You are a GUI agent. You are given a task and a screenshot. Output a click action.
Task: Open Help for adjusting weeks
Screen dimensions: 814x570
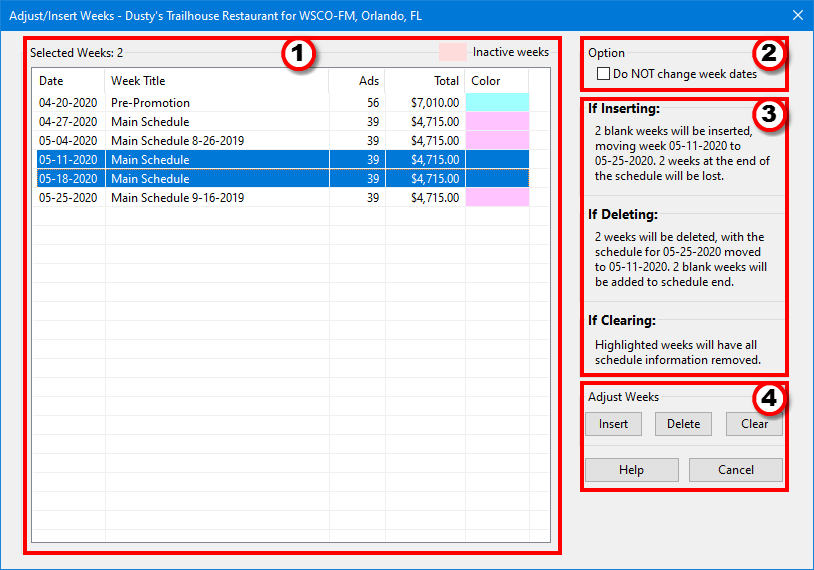point(631,470)
